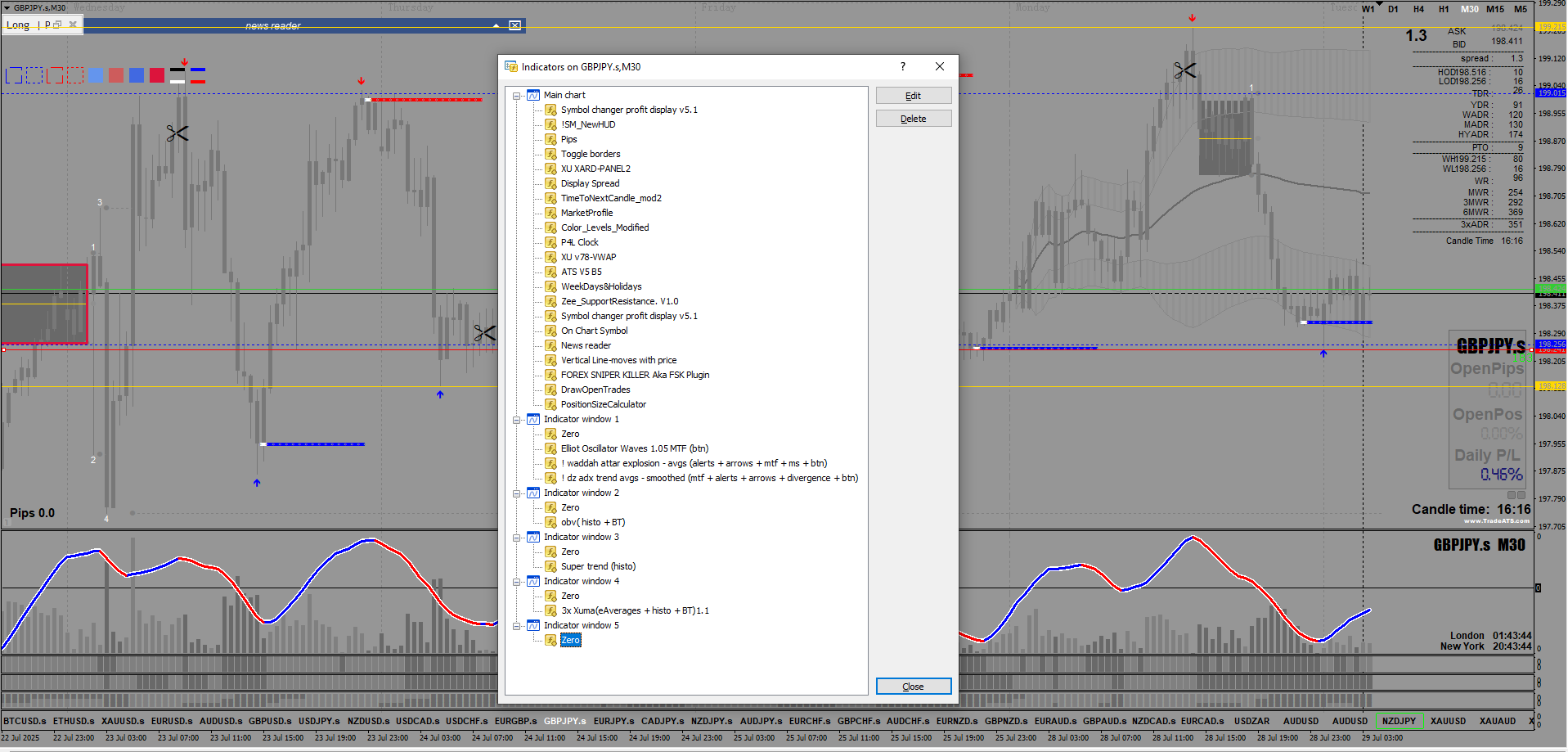Click the FOREX SNIPER KILLER indicator icon
This screenshot has height=752, width=1568.
tap(551, 375)
